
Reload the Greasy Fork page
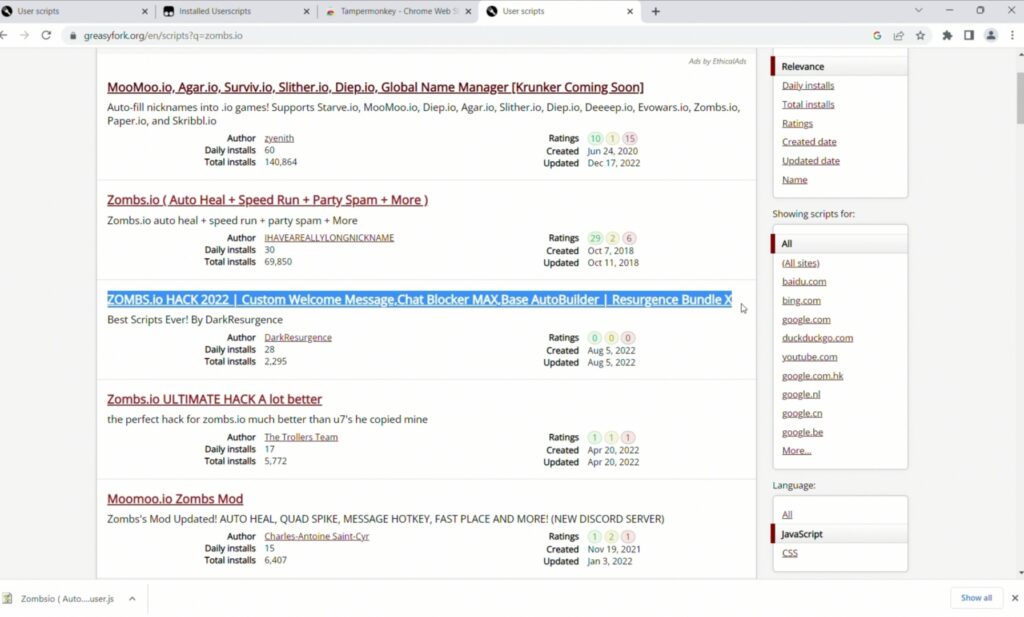click(46, 35)
